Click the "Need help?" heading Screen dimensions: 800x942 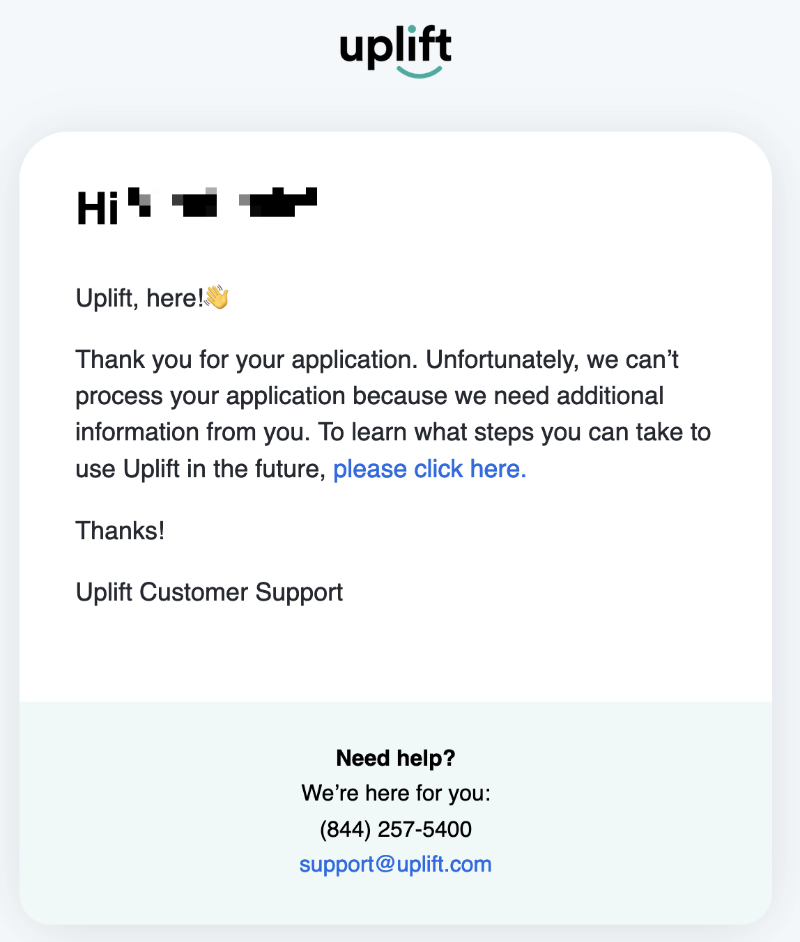pos(395,758)
